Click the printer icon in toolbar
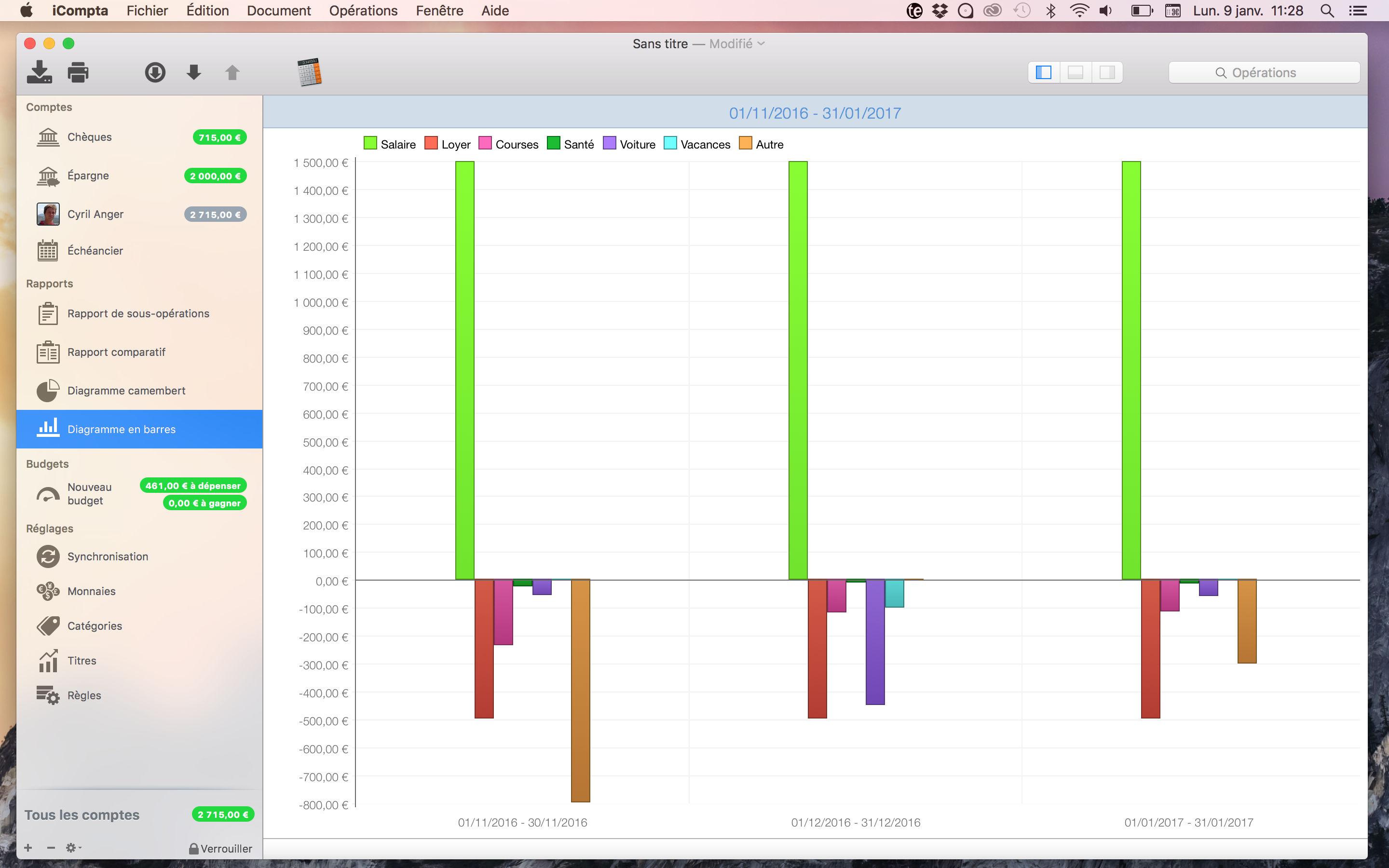 click(x=78, y=72)
